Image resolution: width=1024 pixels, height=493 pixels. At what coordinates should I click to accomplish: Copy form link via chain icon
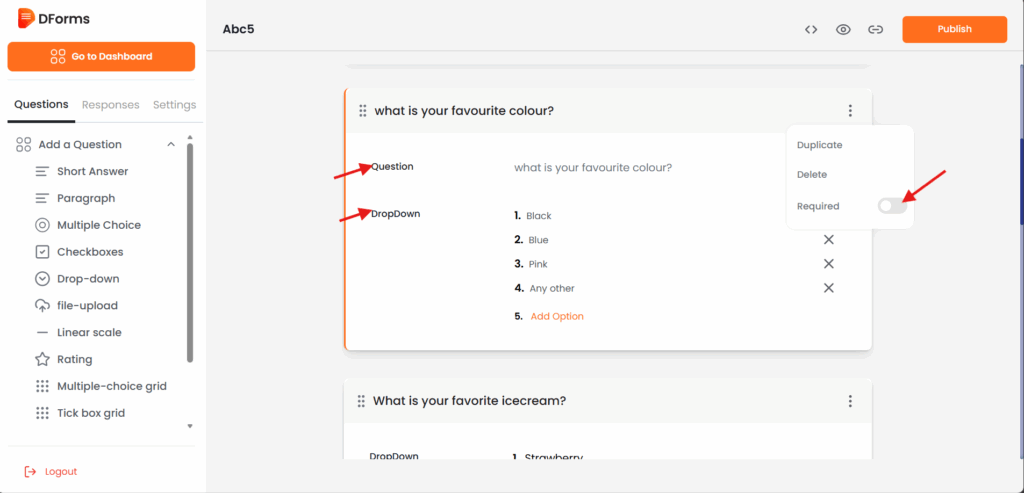(875, 30)
